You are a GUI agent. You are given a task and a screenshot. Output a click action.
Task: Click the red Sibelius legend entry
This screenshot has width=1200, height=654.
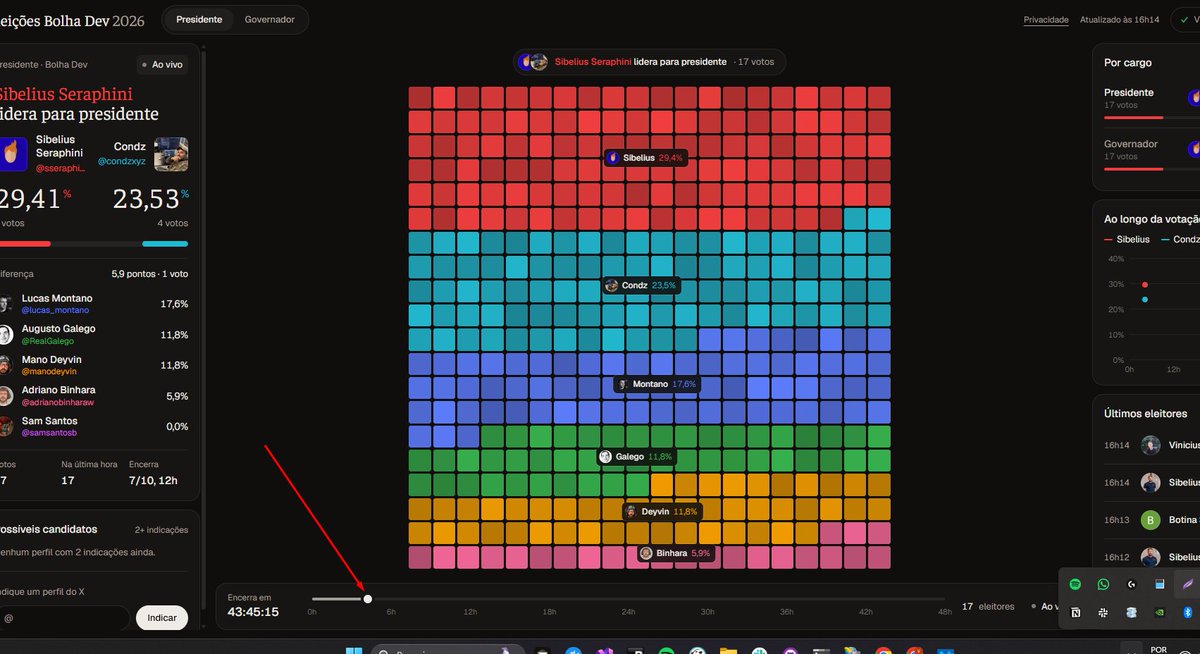point(1127,239)
